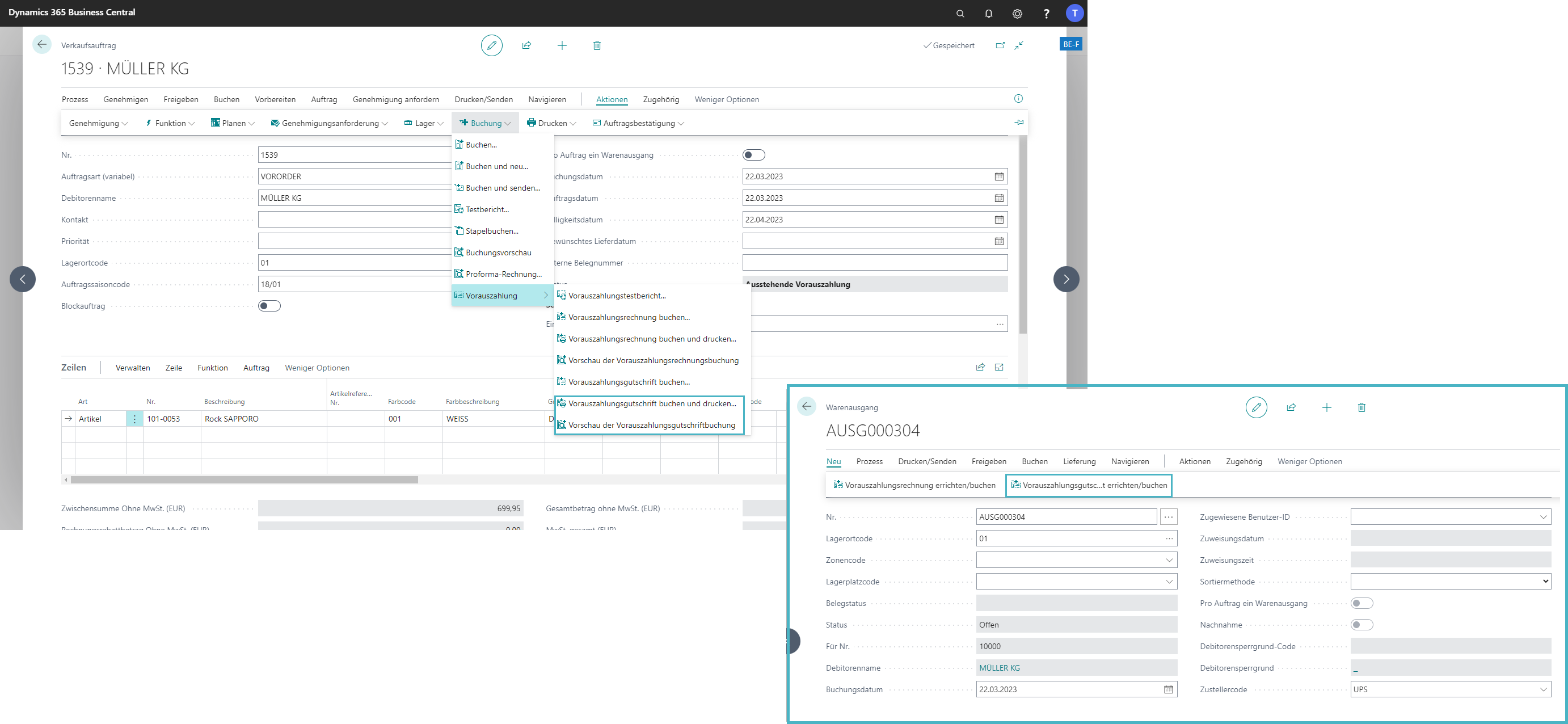Screen dimensions: 1568x724
Task: Delete the sales order via trash icon
Action: click(x=597, y=45)
